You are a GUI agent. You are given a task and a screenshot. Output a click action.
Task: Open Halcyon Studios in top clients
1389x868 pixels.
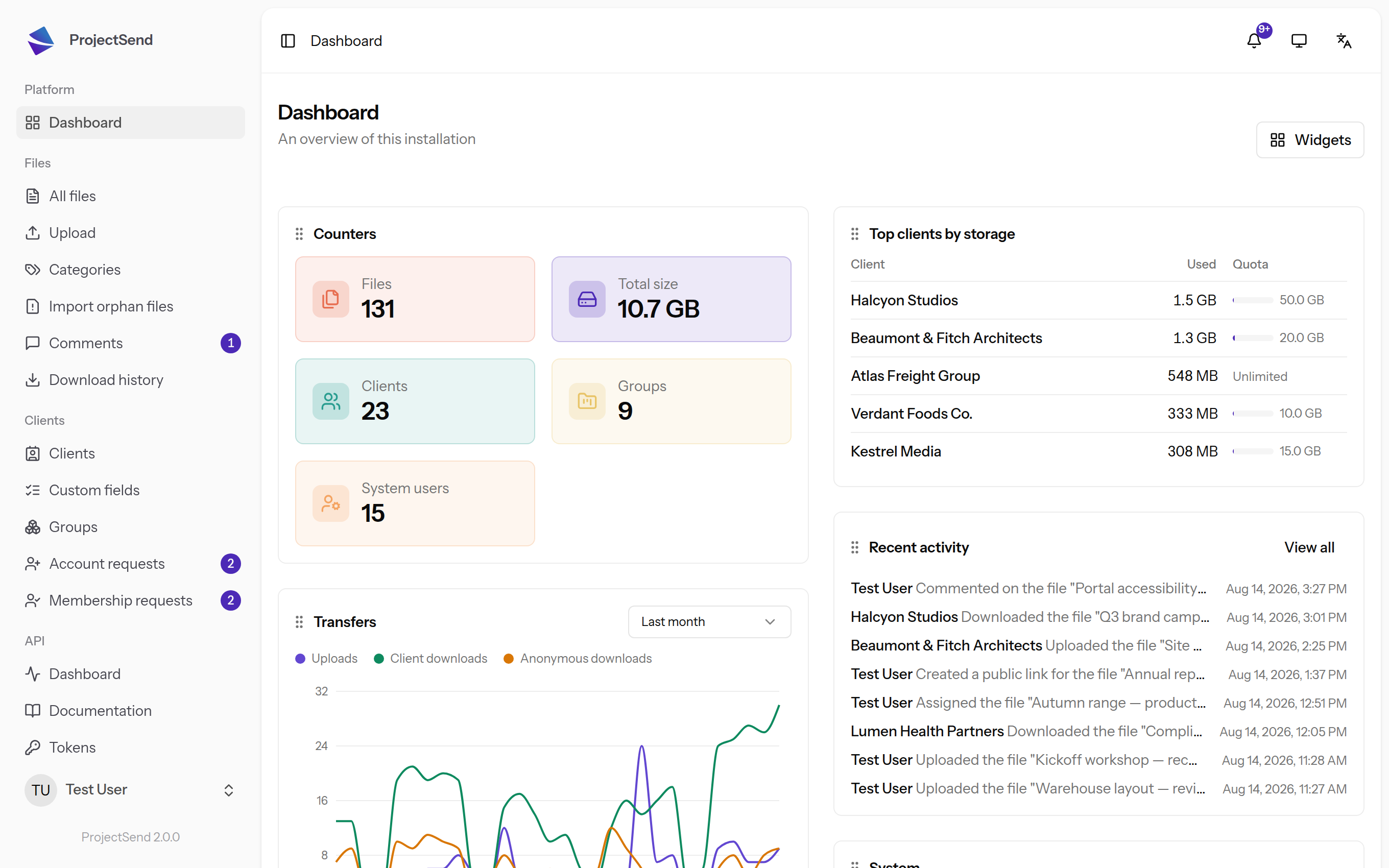904,300
